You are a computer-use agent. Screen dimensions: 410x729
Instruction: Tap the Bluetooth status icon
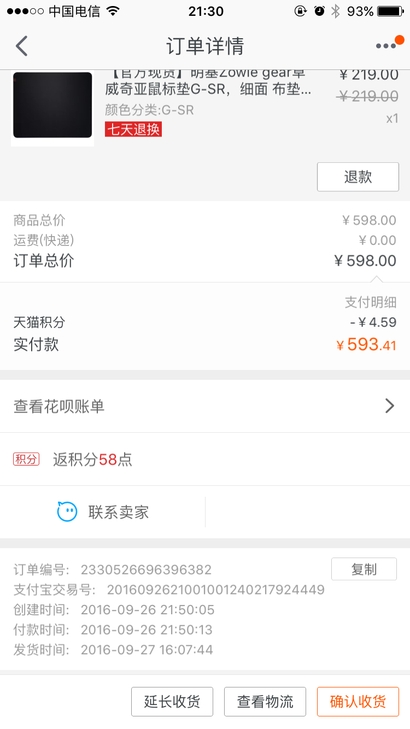coord(335,11)
